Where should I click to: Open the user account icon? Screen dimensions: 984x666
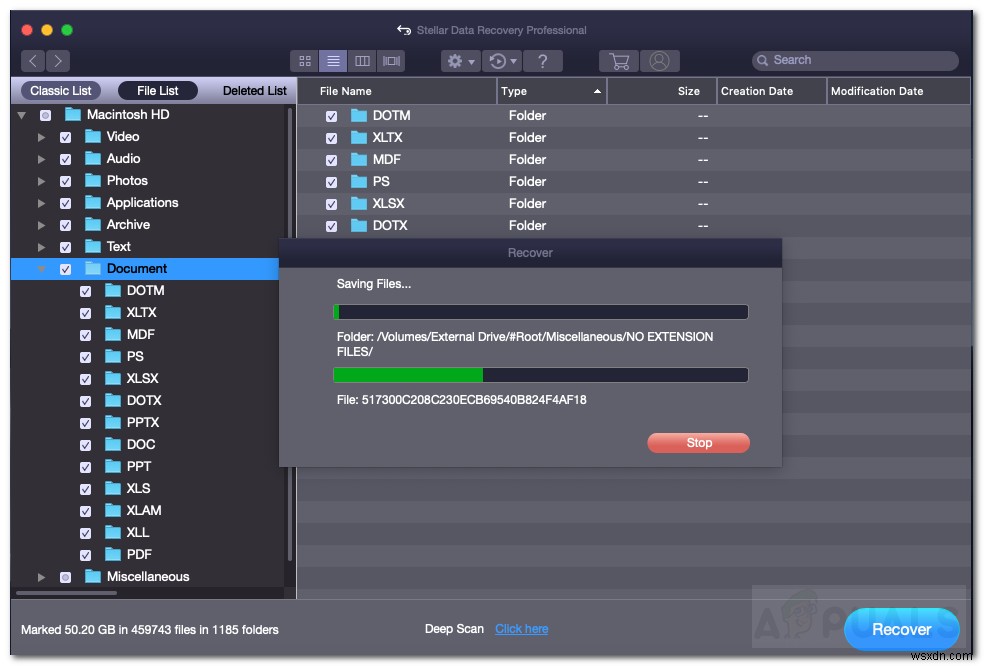click(659, 61)
